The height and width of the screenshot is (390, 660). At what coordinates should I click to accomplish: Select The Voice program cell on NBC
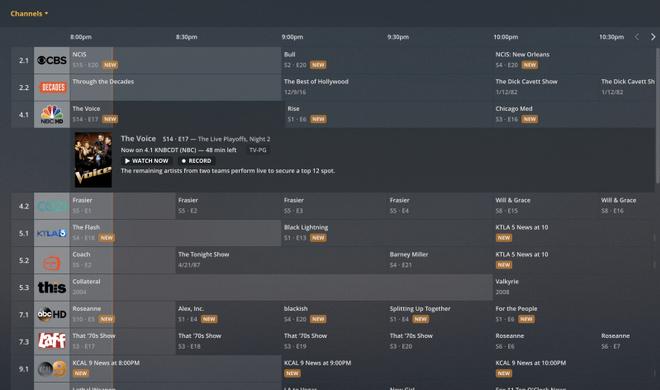point(177,114)
